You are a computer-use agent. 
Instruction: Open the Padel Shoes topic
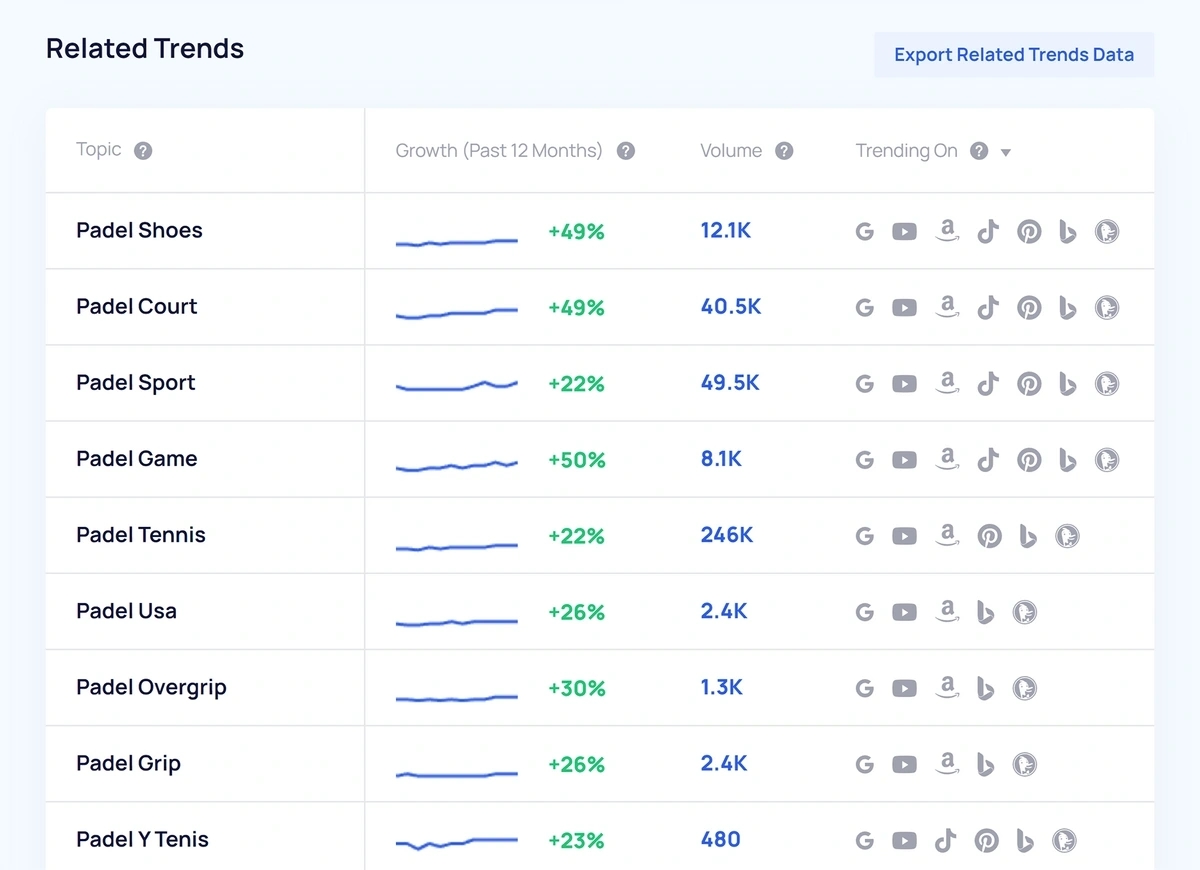coord(139,230)
